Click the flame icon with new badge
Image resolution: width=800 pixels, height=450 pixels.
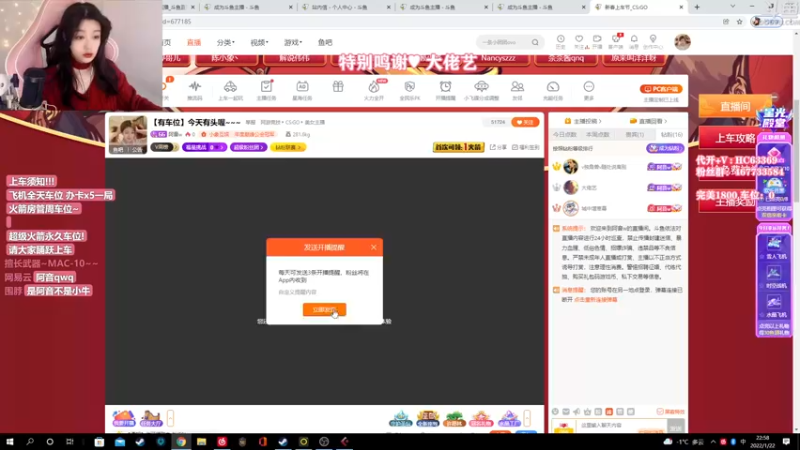click(x=374, y=89)
